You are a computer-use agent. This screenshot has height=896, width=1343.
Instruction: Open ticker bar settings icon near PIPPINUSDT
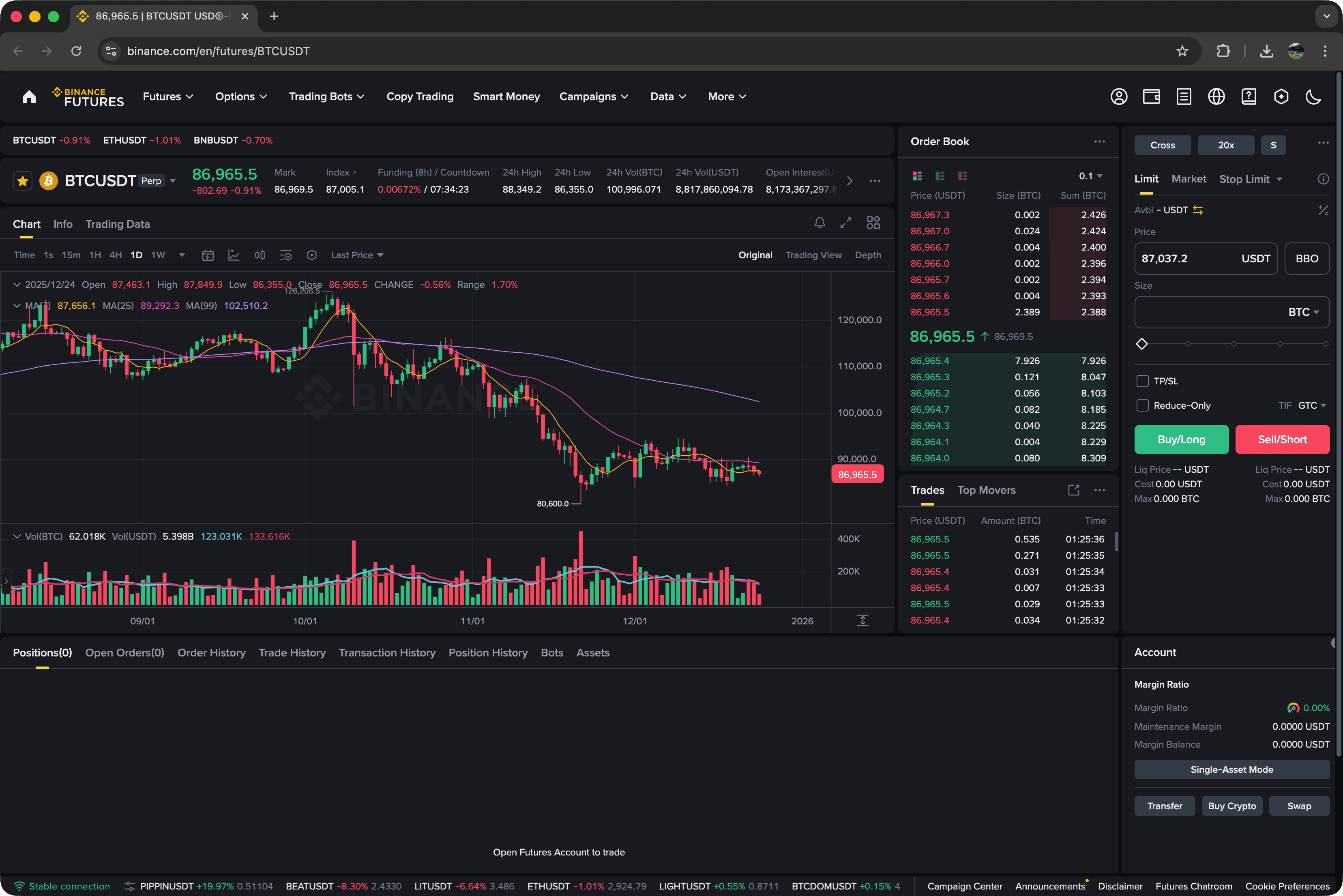tap(130, 886)
